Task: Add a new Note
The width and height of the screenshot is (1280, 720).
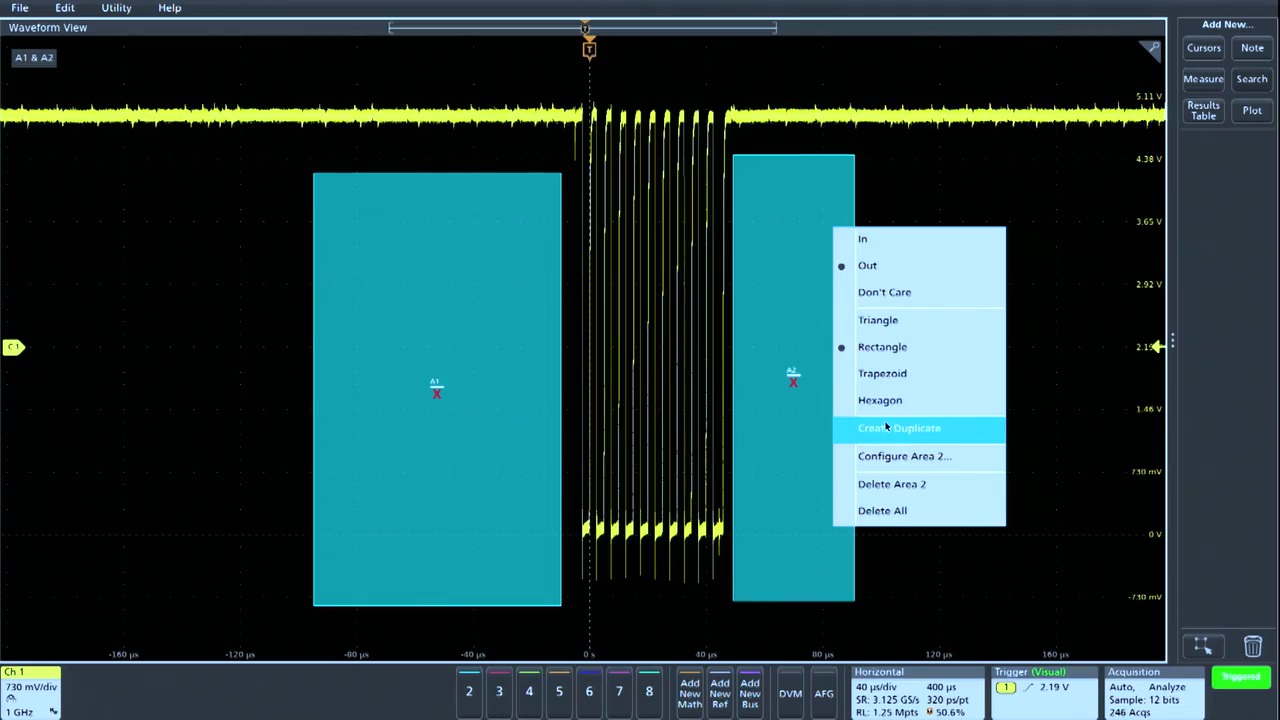Action: (x=1252, y=48)
